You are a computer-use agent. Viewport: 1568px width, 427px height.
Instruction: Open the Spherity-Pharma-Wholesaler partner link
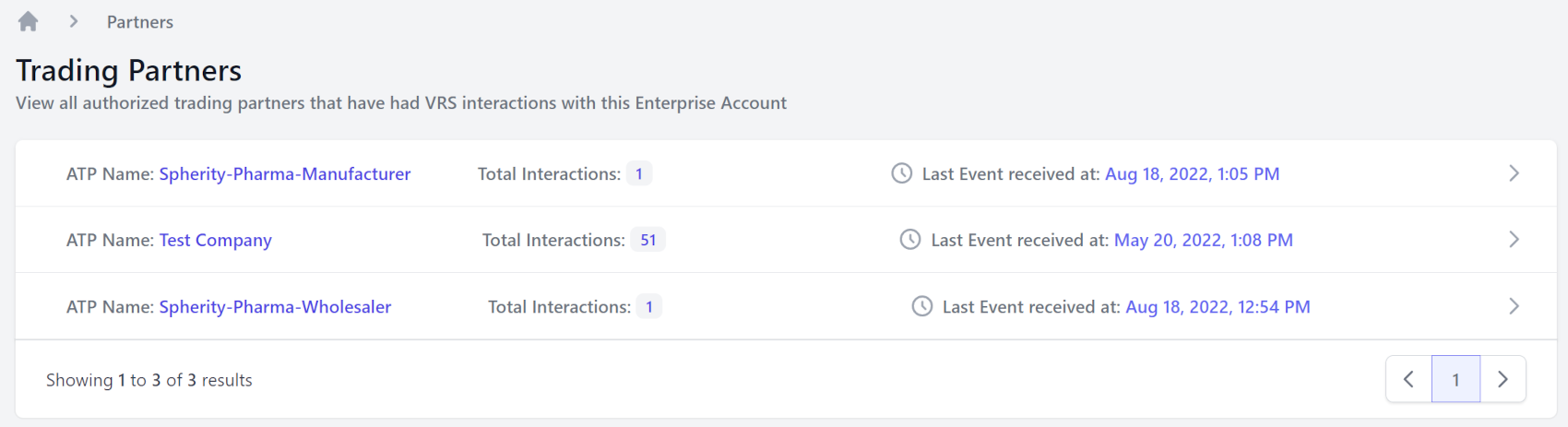point(275,306)
